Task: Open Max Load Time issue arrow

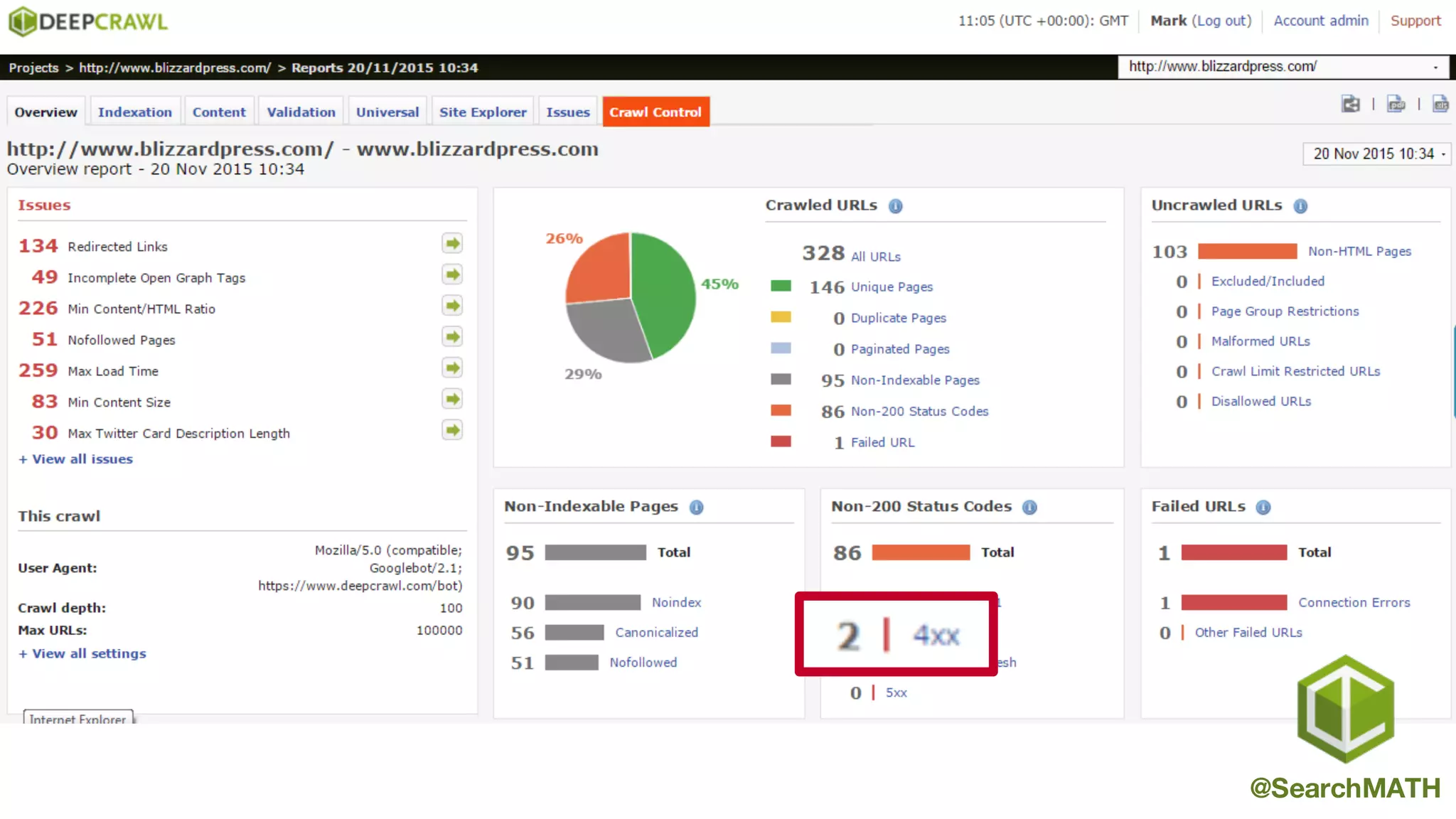Action: click(x=452, y=368)
